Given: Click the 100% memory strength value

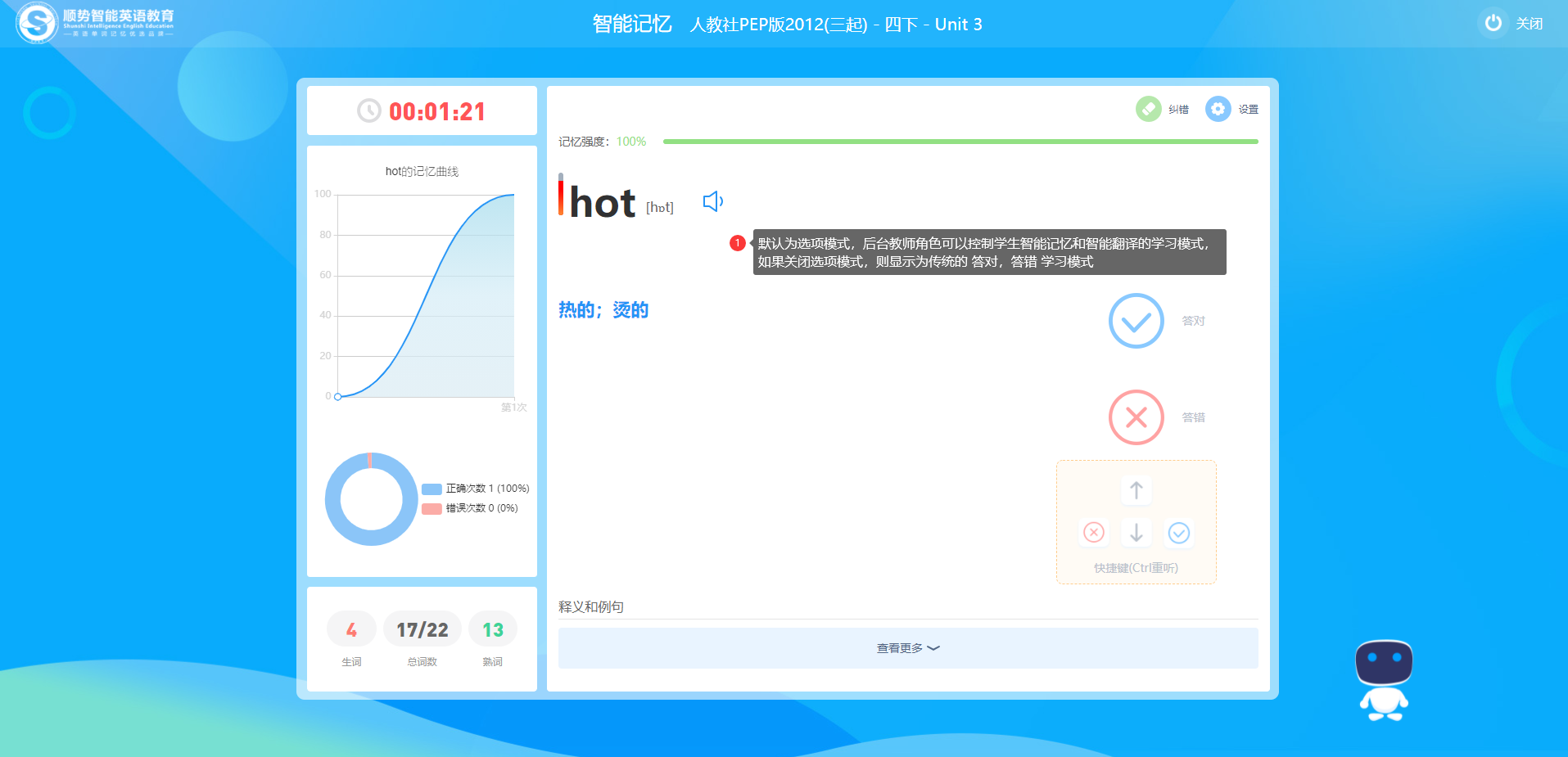Looking at the screenshot, I should (631, 142).
